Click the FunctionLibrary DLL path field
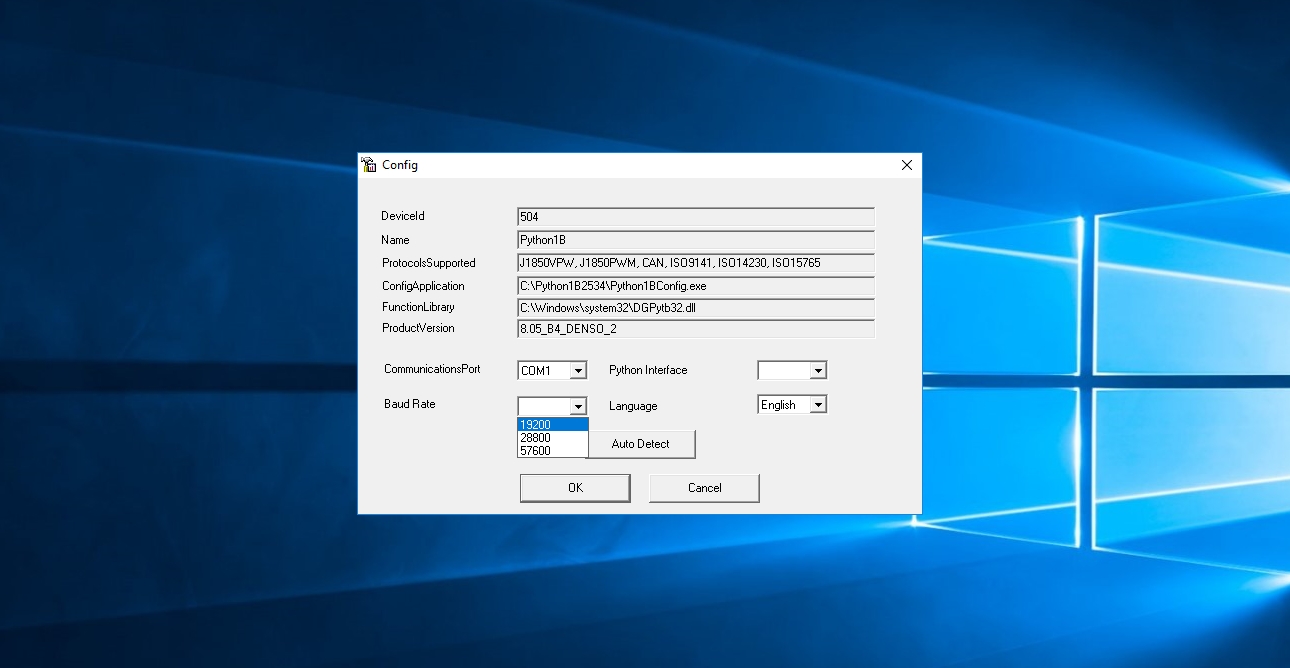Image resolution: width=1290 pixels, height=668 pixels. 695,308
